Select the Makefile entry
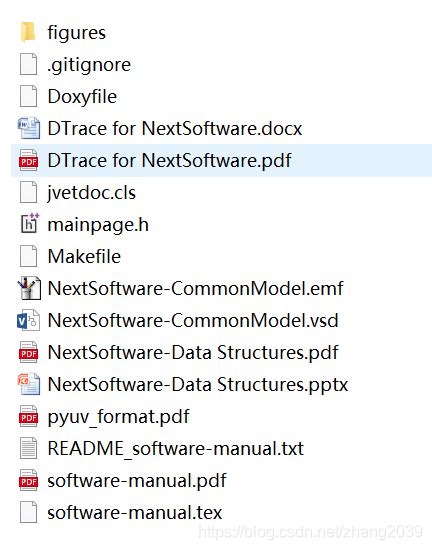 pyautogui.click(x=84, y=256)
